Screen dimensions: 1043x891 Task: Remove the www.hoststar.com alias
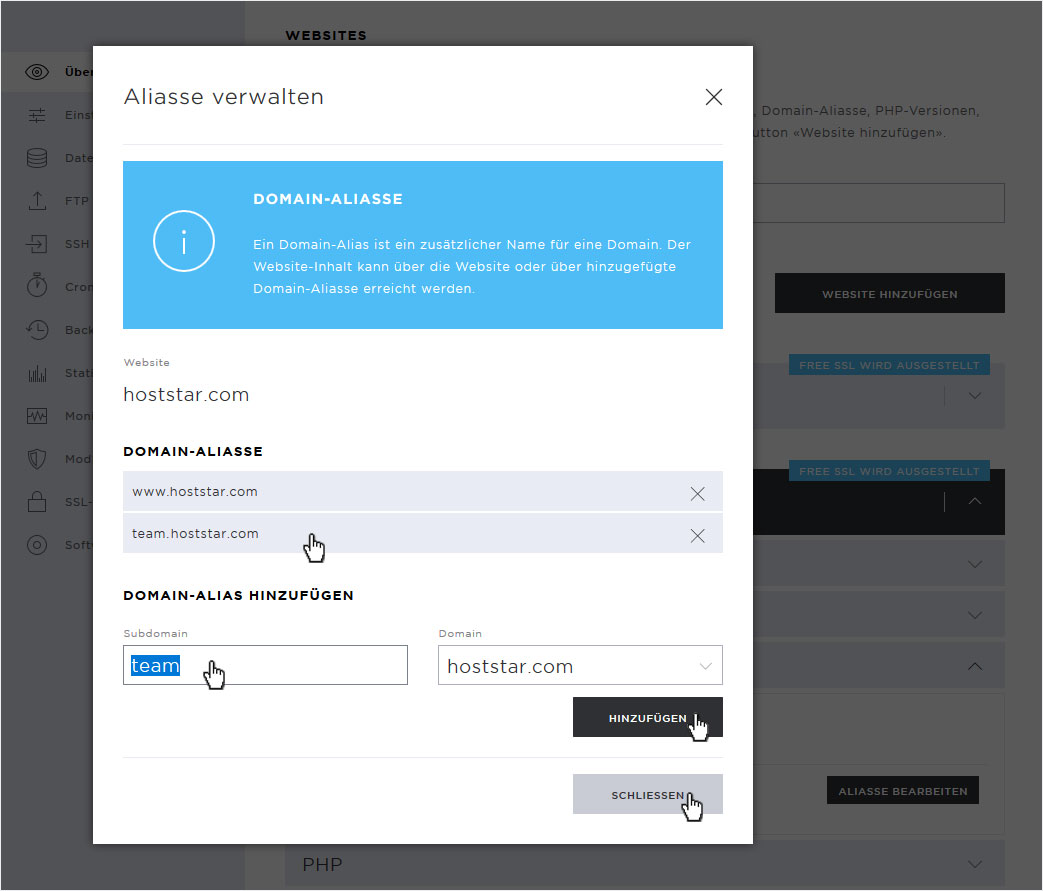coord(697,493)
